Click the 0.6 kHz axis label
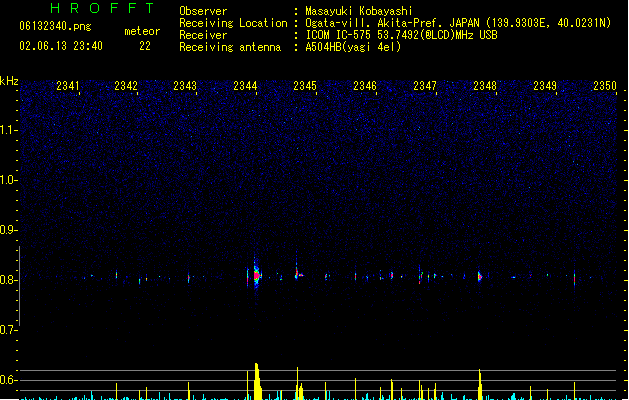The height and width of the screenshot is (400, 629). (x=8, y=380)
